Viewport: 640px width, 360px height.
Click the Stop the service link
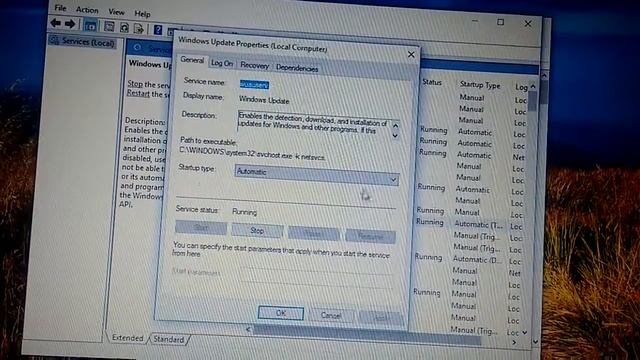135,84
